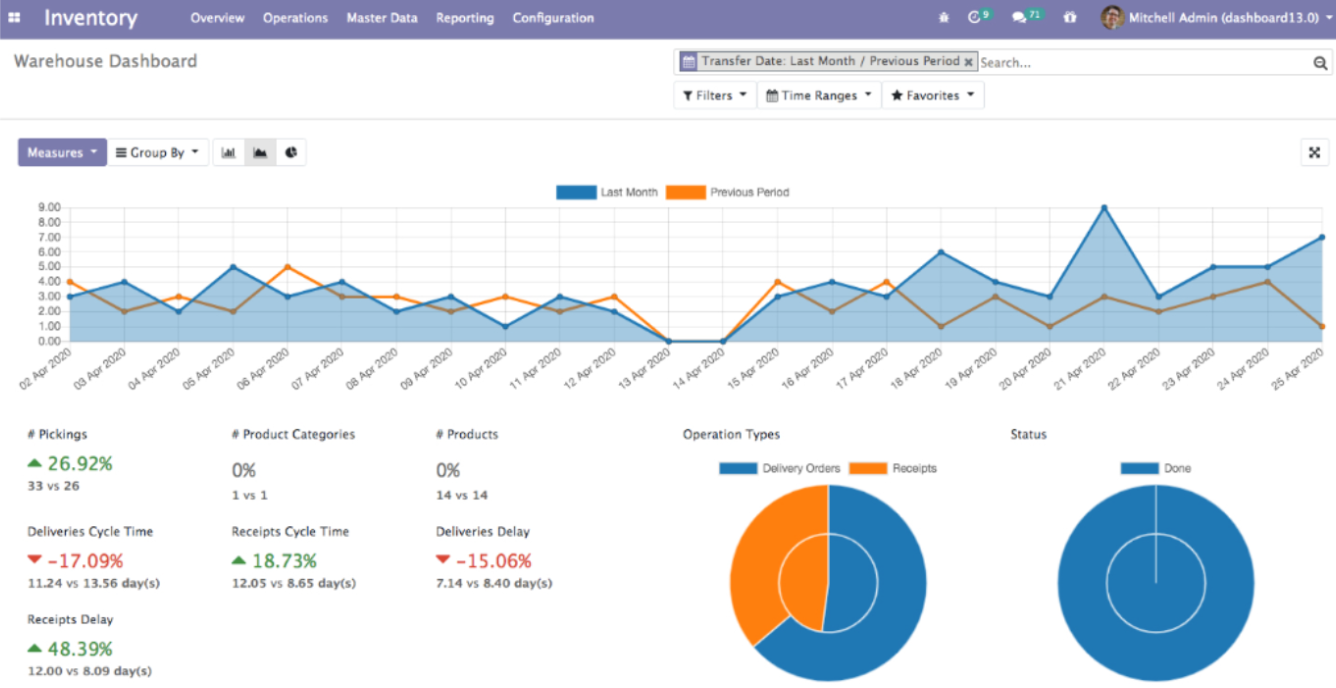The image size is (1336, 688).
Task: Click # Product Categories 0% value
Action: coord(244,470)
